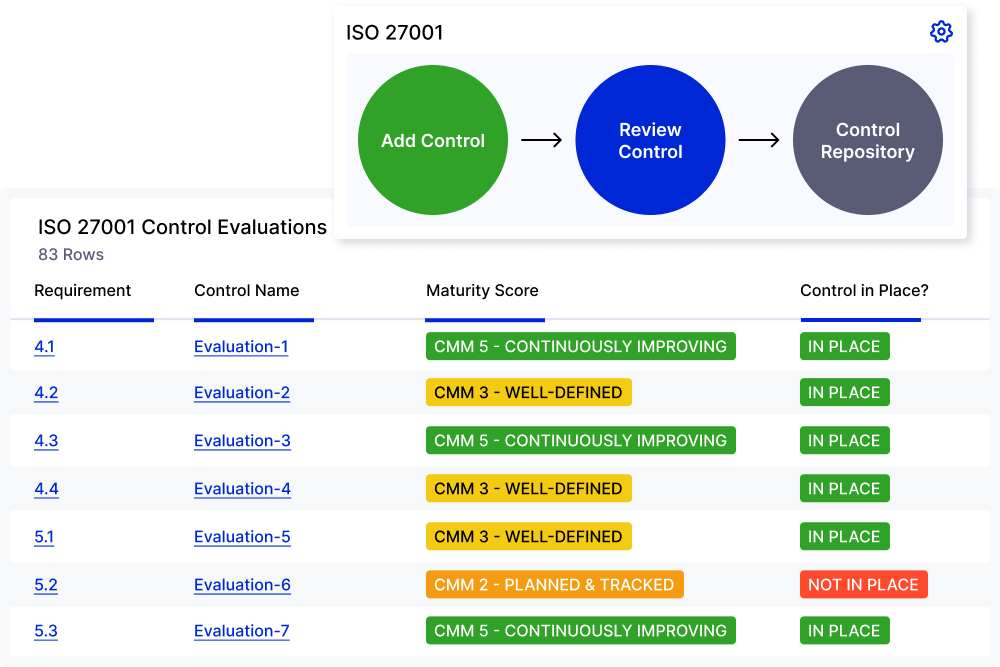Click CMM 5 badge in Evaluation-1 row

(580, 346)
